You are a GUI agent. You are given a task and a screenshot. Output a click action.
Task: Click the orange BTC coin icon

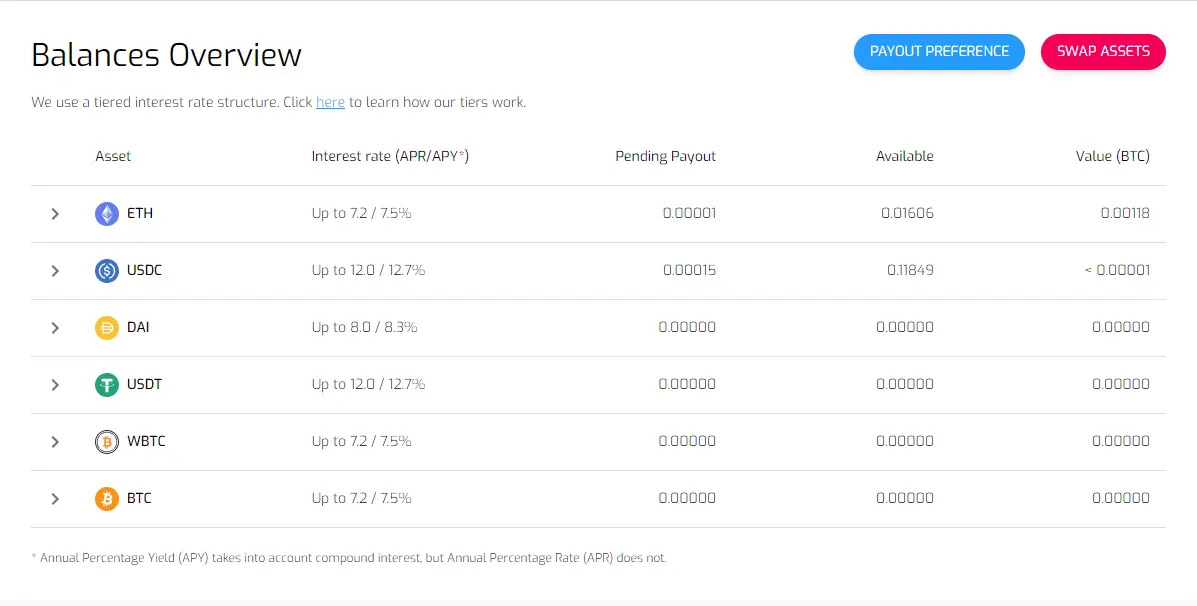pos(107,499)
